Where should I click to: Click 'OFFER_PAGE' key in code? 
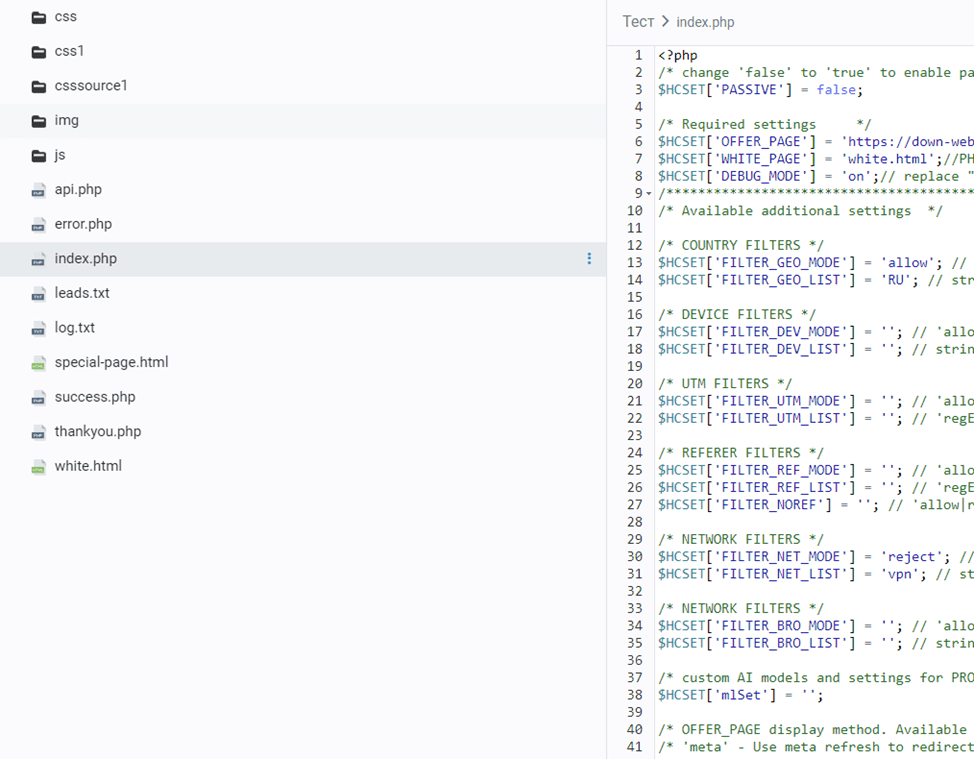point(764,142)
